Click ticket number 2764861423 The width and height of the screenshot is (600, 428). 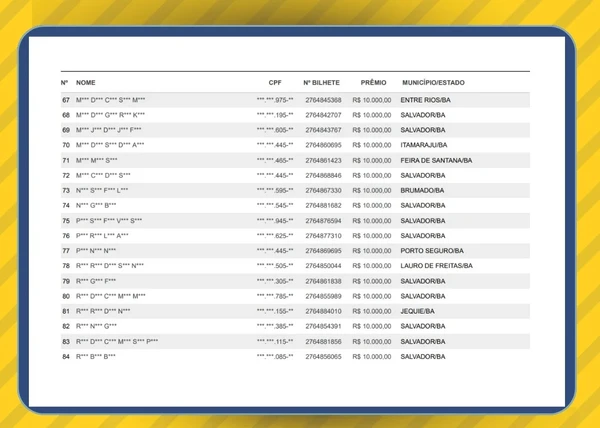tap(323, 161)
